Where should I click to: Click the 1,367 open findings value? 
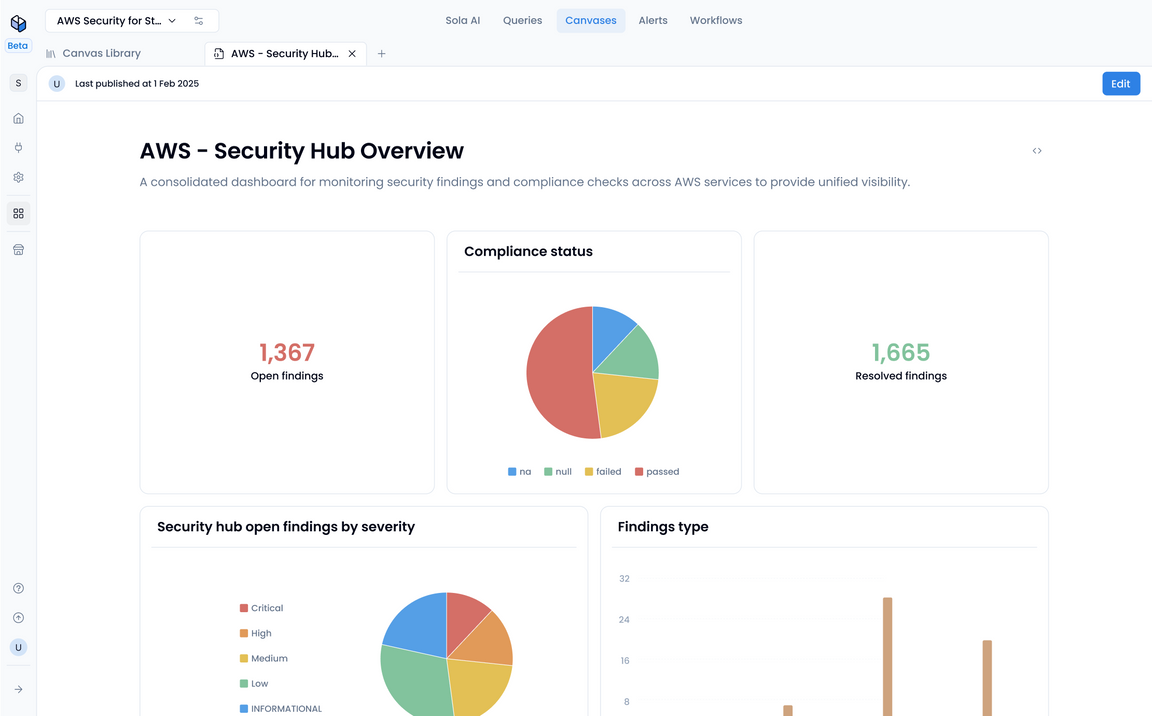287,352
